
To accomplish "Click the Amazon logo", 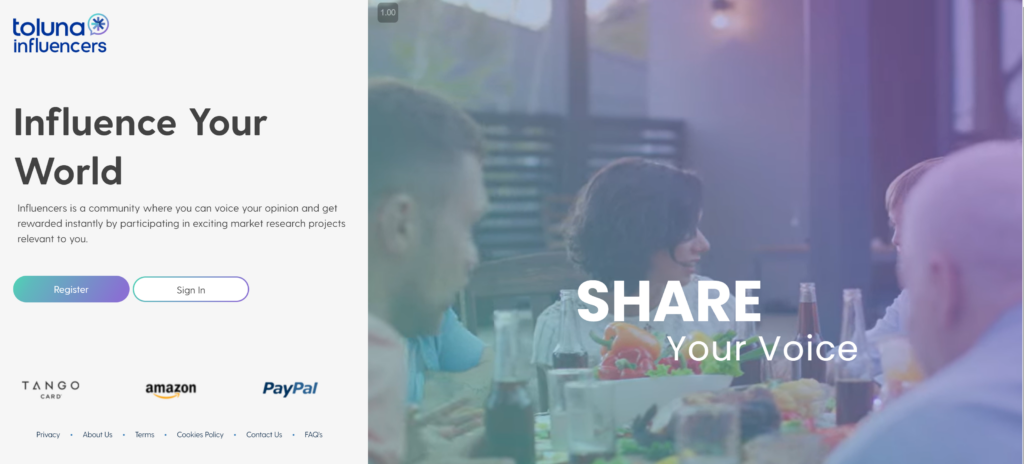I will click(x=170, y=389).
